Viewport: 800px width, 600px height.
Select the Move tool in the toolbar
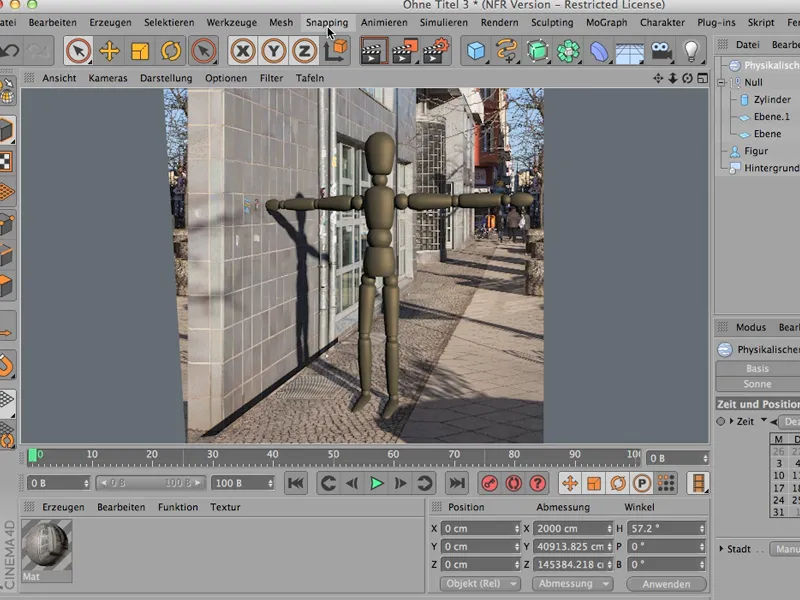pyautogui.click(x=109, y=51)
